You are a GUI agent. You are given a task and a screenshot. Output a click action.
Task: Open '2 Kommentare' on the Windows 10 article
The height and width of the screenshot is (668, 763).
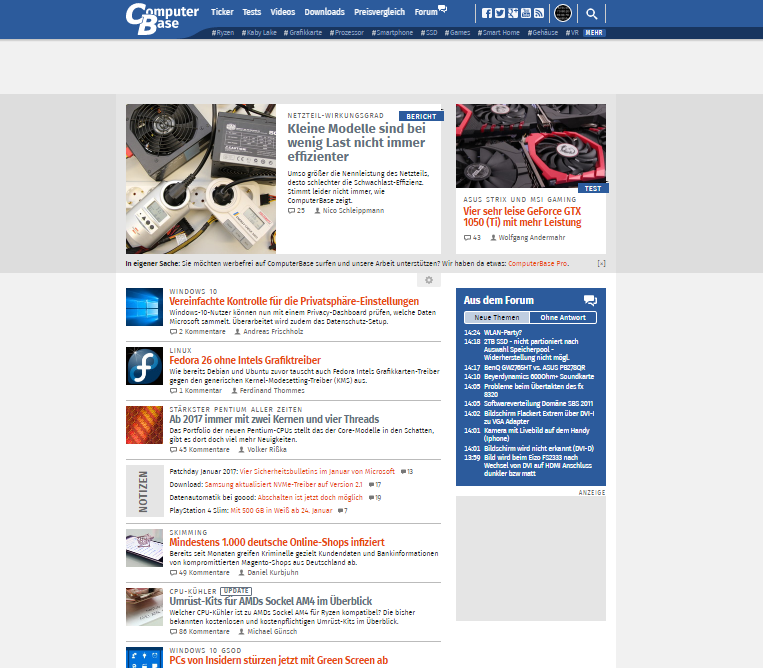tap(198, 331)
